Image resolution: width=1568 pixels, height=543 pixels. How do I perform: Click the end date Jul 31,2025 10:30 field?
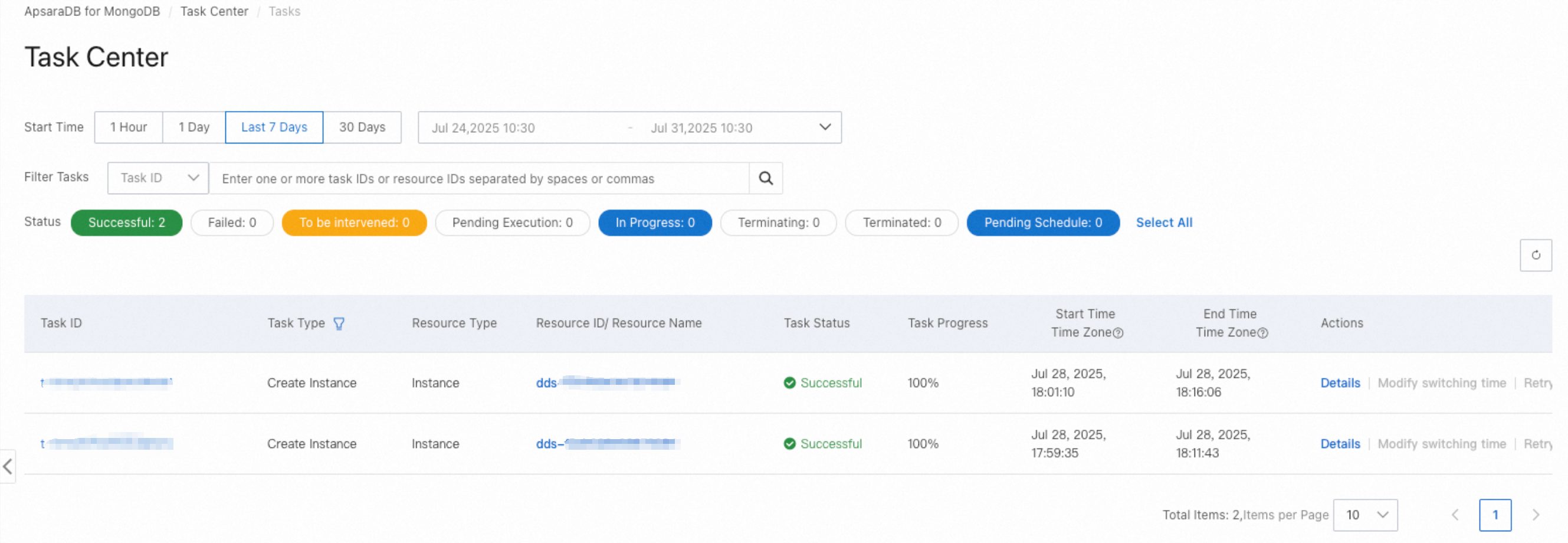click(x=701, y=128)
